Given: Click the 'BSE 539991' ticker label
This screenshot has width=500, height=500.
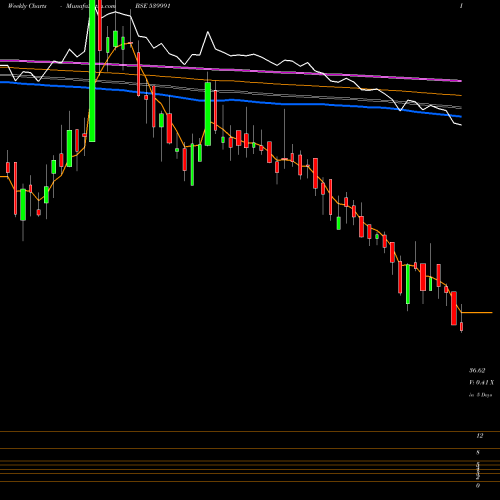Looking at the screenshot, I should pos(153,6).
